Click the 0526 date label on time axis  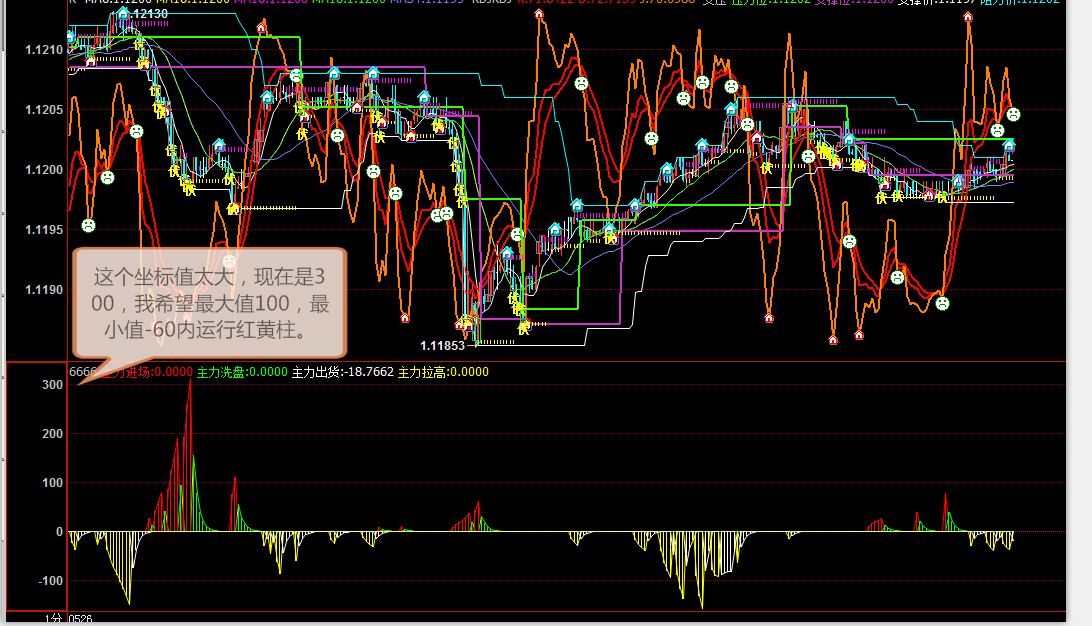tap(80, 619)
